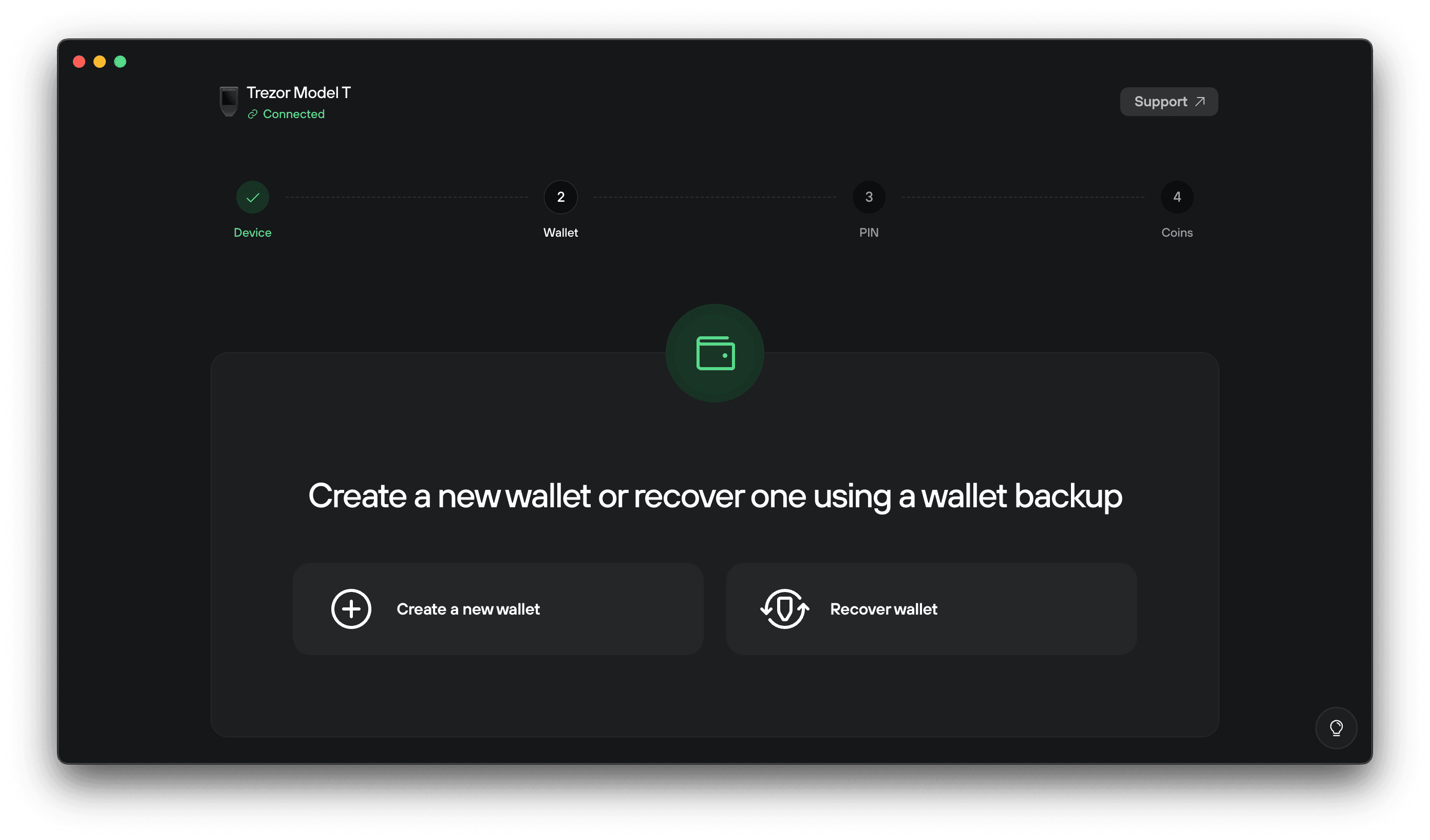
Task: Jump to step 4 Coins
Action: click(1176, 197)
